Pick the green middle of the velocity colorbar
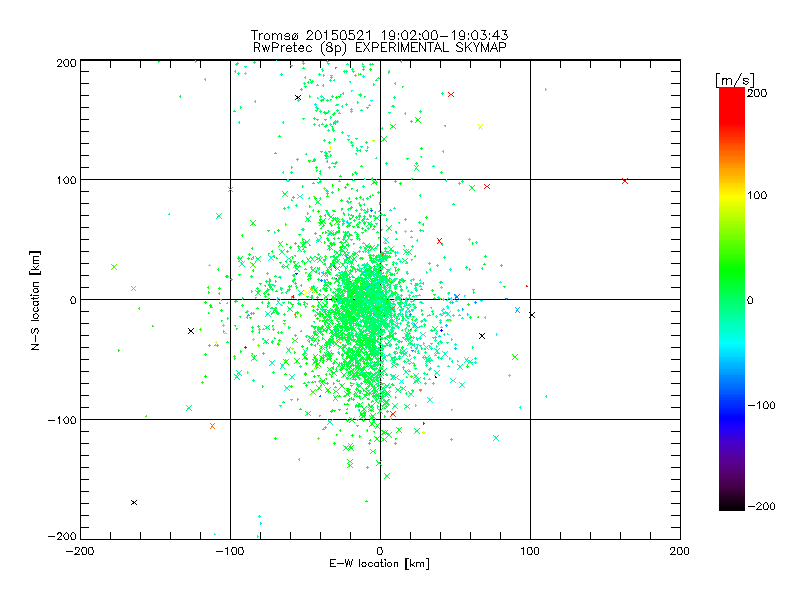This screenshot has width=800, height=600. (732, 276)
